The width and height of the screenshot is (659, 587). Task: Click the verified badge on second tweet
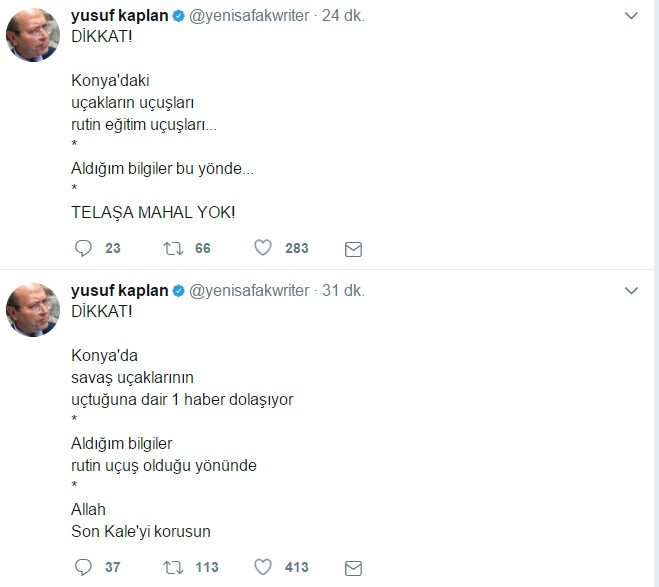pos(178,291)
